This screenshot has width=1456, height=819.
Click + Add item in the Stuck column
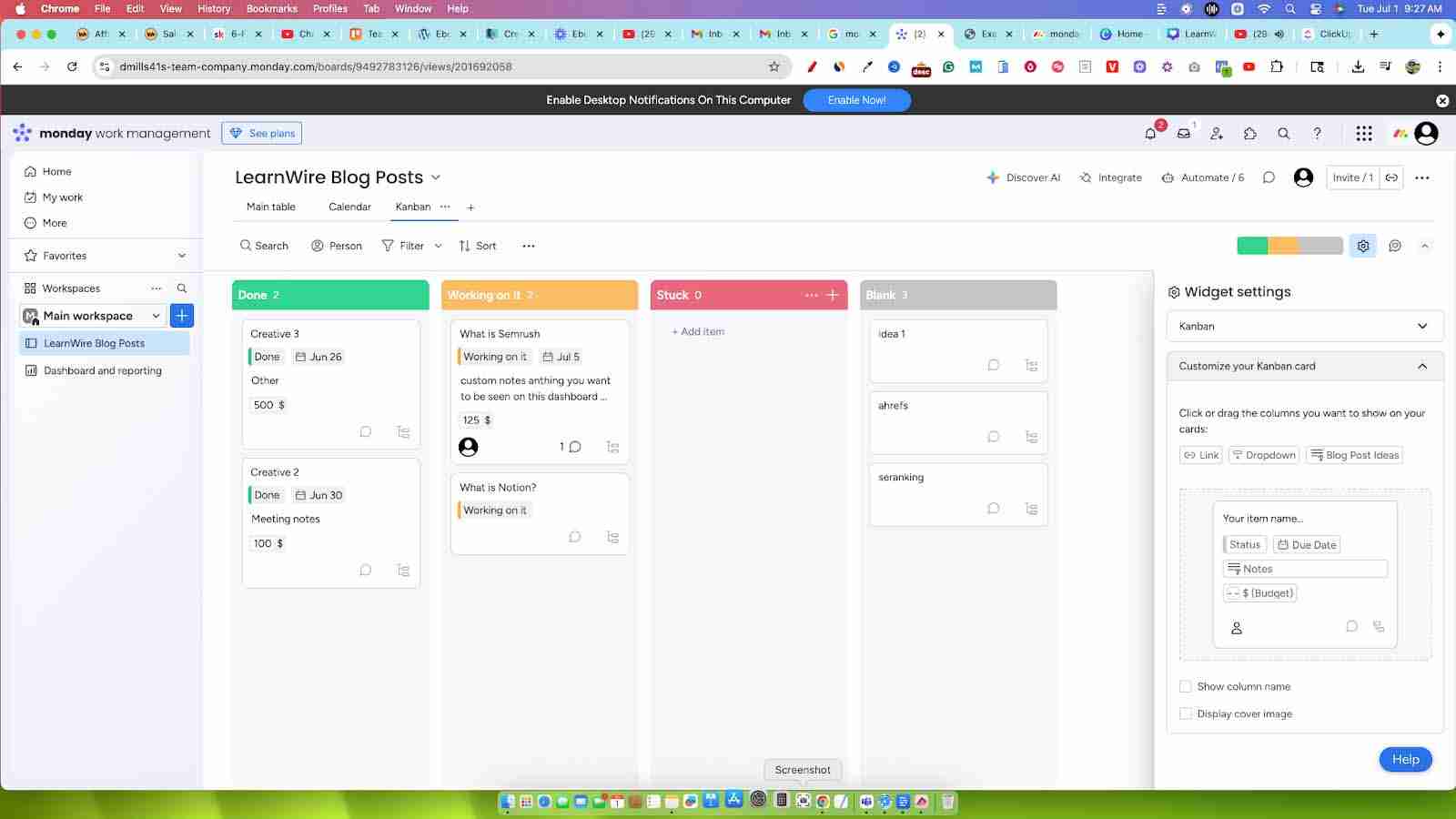pyautogui.click(x=697, y=331)
